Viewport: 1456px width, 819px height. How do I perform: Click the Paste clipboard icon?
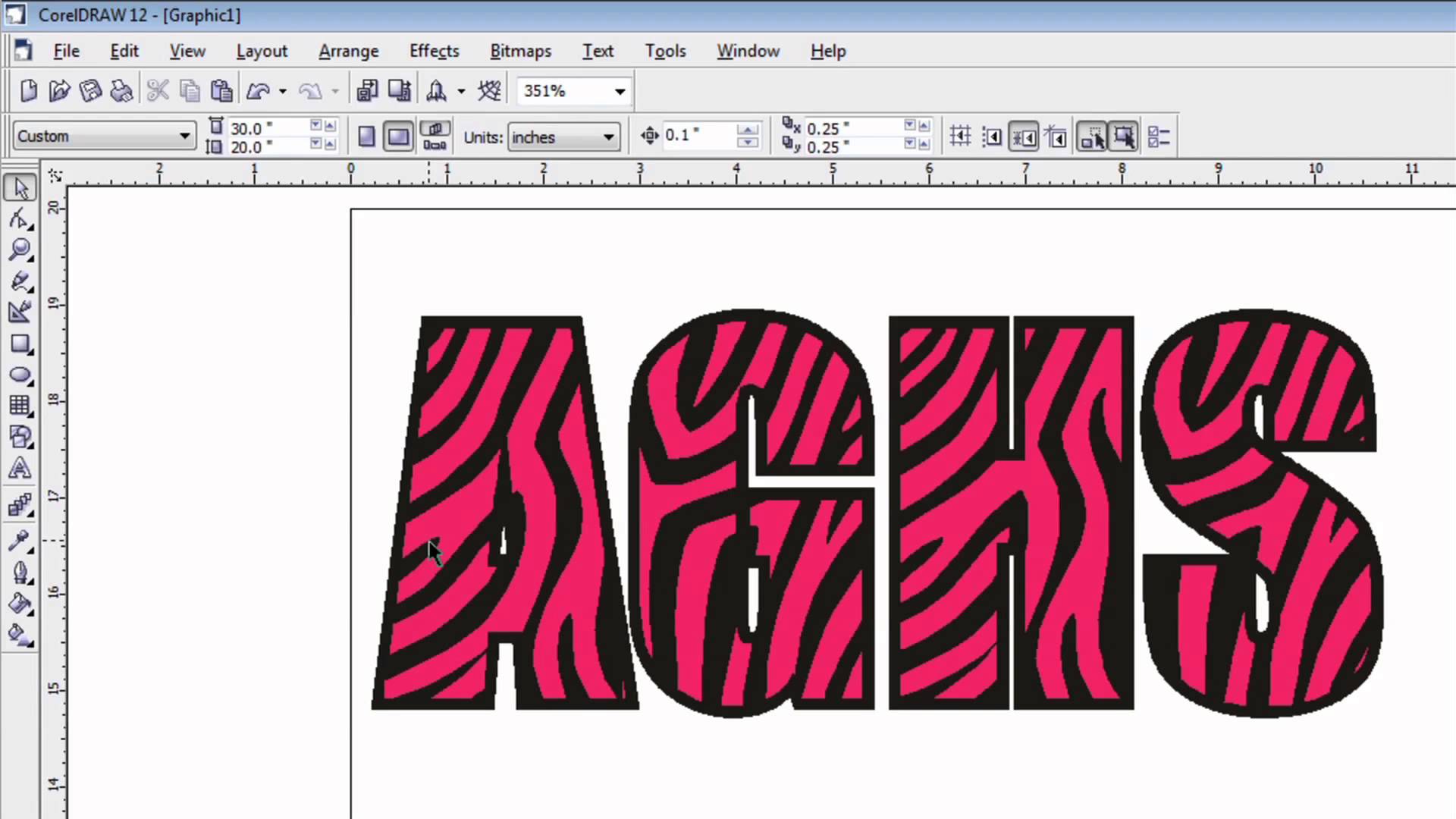tap(221, 91)
